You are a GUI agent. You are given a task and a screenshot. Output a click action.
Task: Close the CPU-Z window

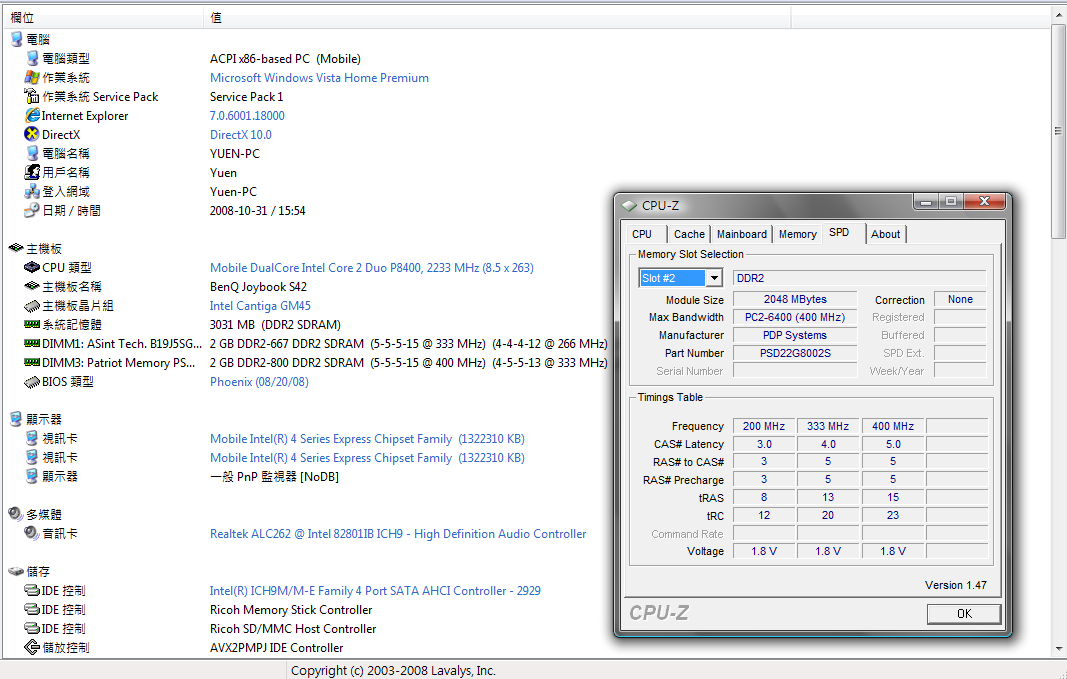[x=985, y=201]
